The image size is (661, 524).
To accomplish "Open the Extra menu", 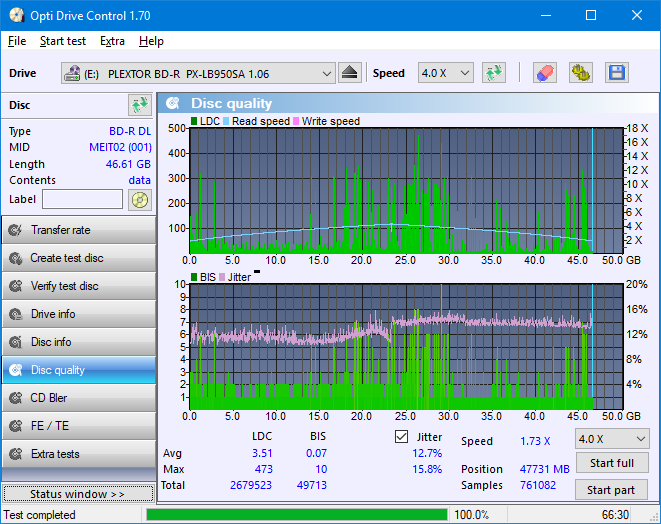I will (x=112, y=41).
